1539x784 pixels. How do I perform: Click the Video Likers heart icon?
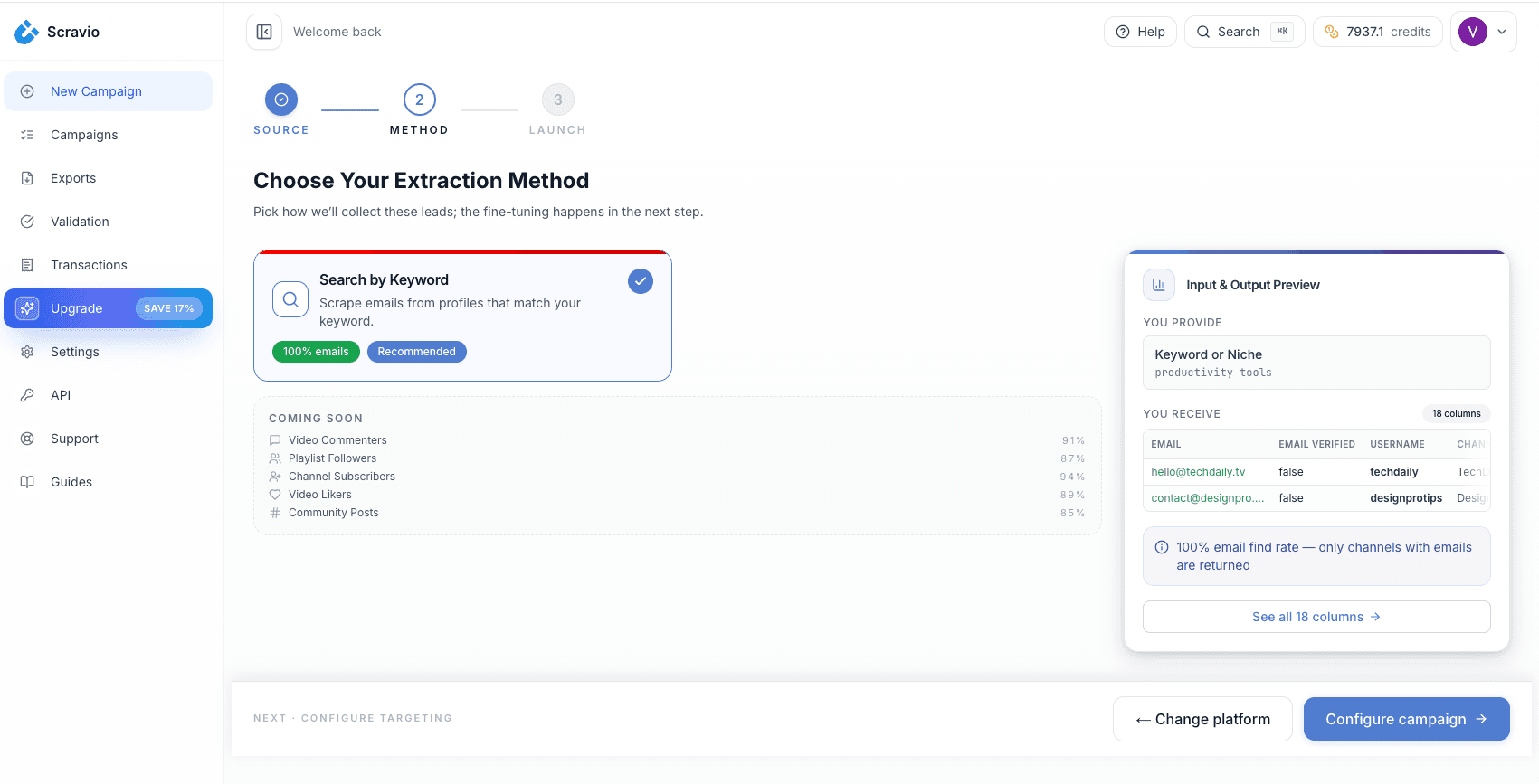tap(275, 495)
